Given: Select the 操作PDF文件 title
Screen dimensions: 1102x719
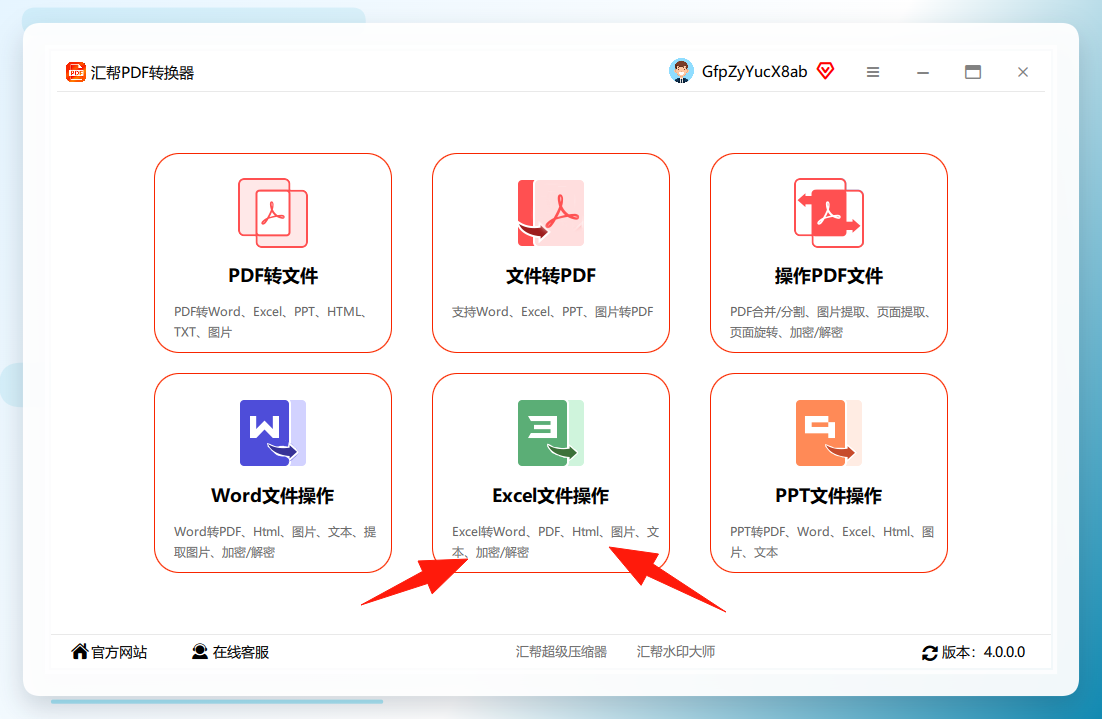Looking at the screenshot, I should (829, 276).
